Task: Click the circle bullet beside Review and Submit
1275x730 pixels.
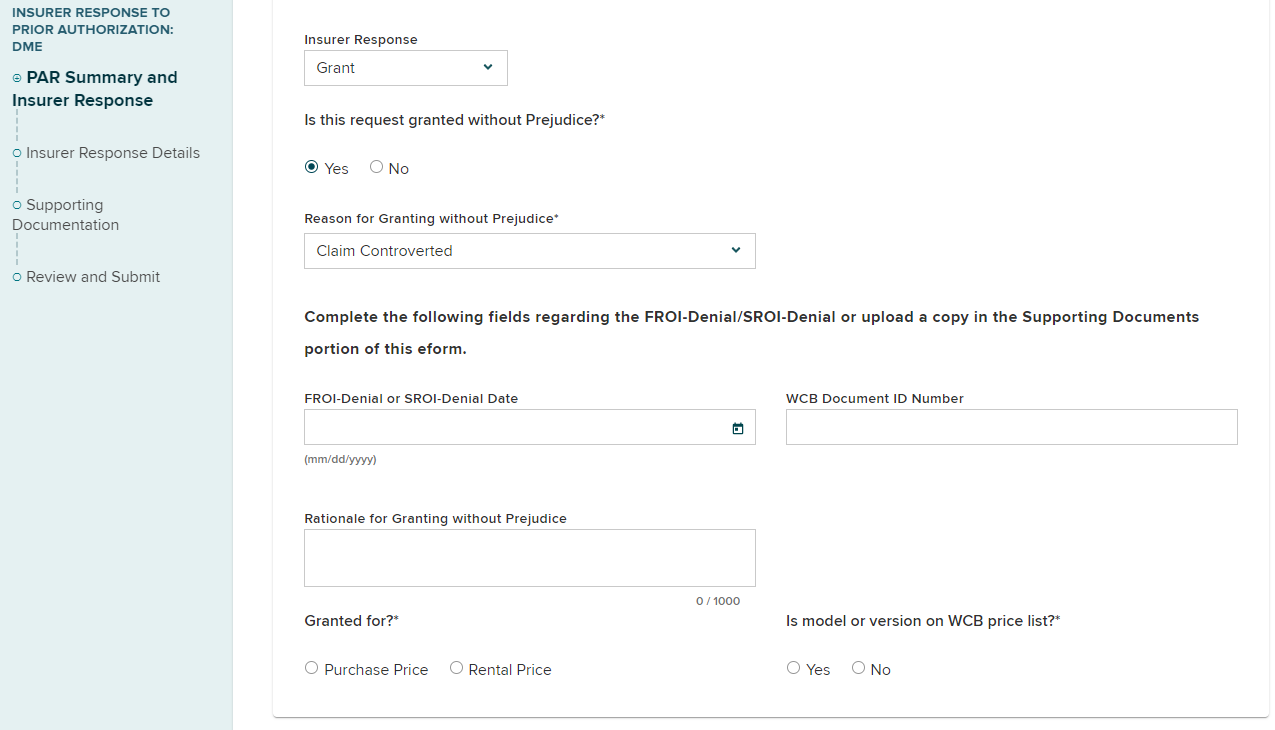Action: click(17, 277)
